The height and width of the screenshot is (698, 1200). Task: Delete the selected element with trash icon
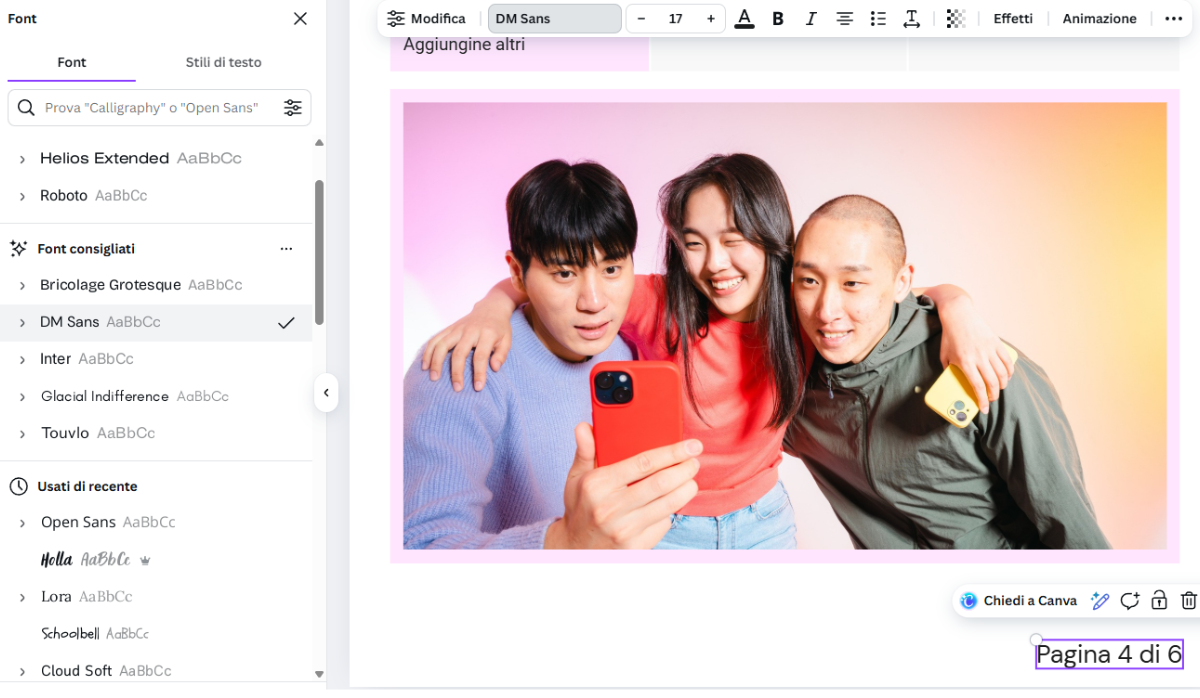1188,600
